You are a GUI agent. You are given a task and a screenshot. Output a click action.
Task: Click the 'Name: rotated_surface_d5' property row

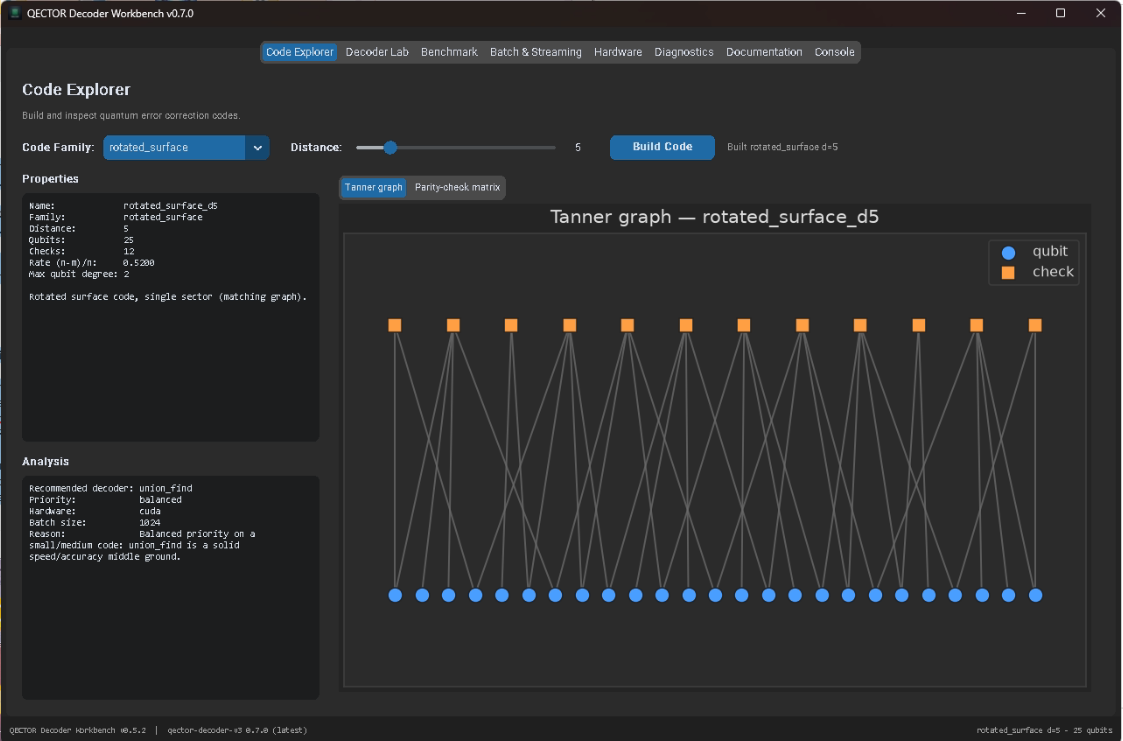[123, 205]
